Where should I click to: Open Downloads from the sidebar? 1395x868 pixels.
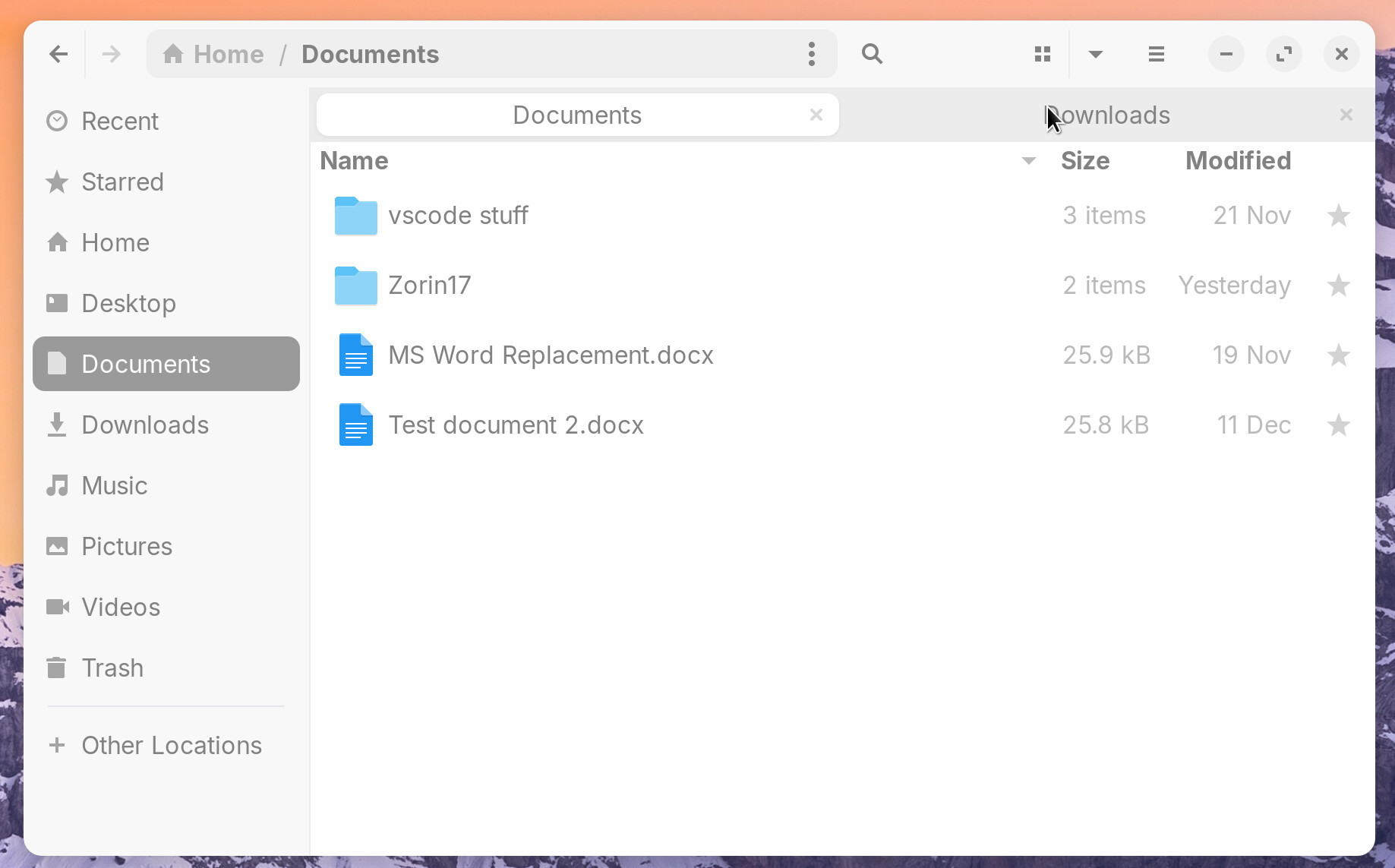point(144,425)
